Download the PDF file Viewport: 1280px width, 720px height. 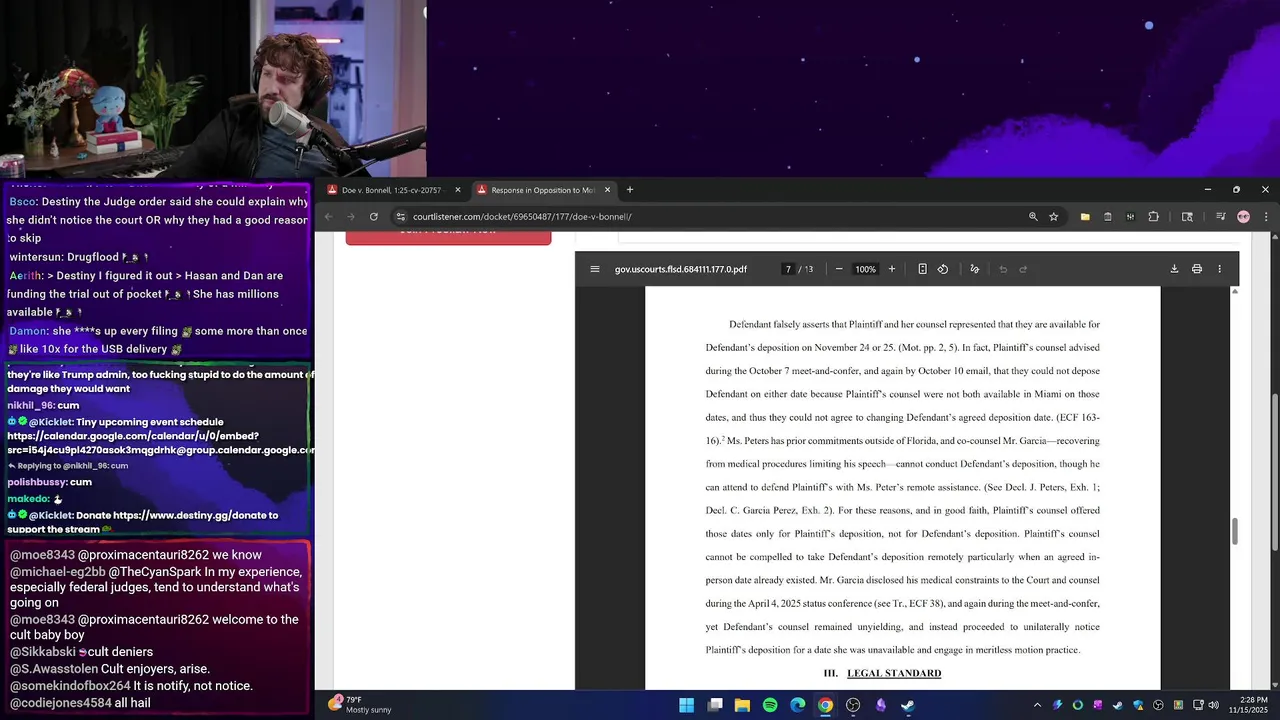1174,269
